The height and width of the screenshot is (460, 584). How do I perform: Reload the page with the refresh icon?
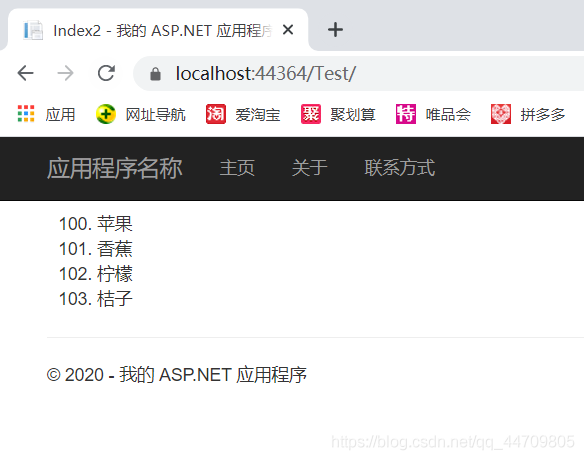point(106,73)
